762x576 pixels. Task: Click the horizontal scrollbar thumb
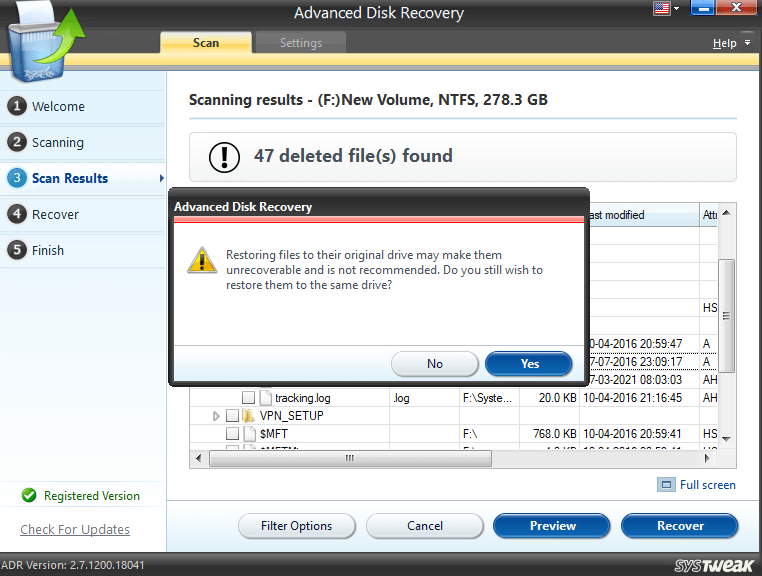pyautogui.click(x=350, y=458)
